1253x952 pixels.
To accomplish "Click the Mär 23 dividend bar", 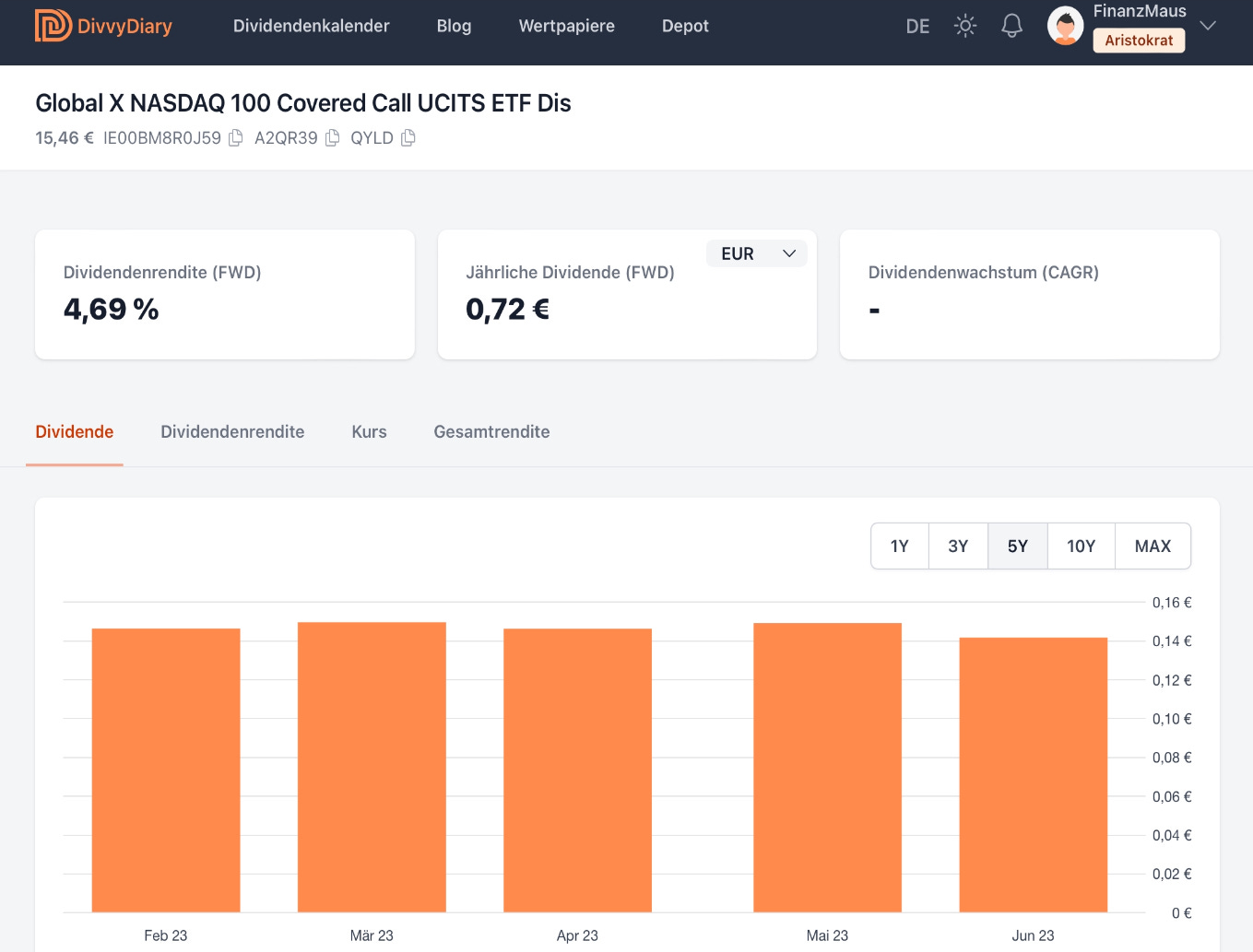I will pyautogui.click(x=372, y=768).
